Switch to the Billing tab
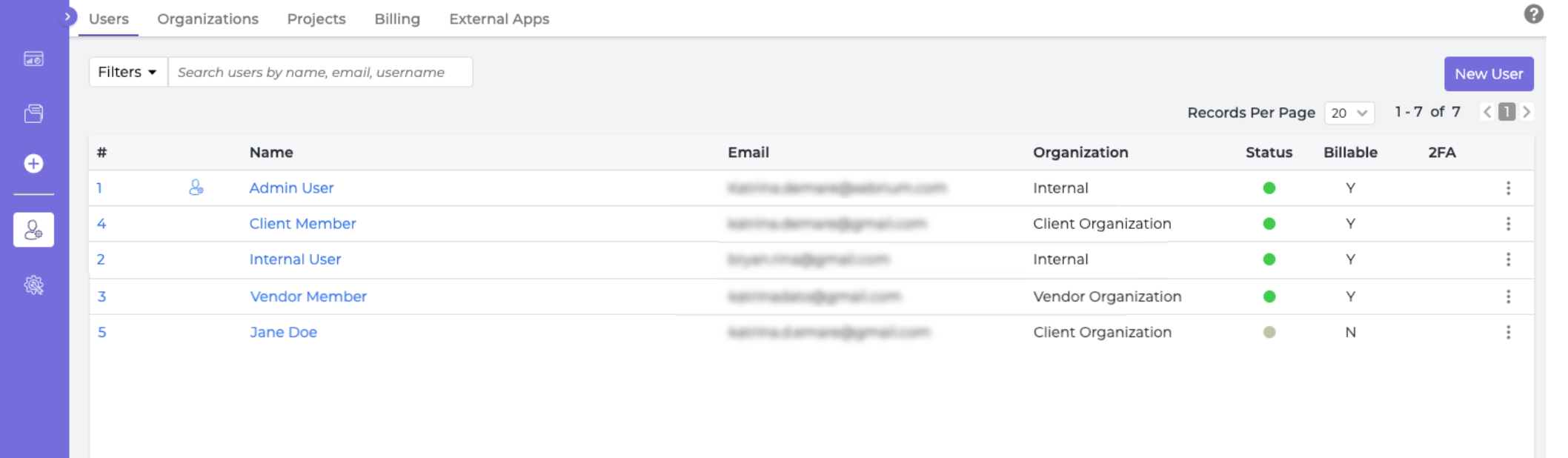The height and width of the screenshot is (458, 1568). 397,19
